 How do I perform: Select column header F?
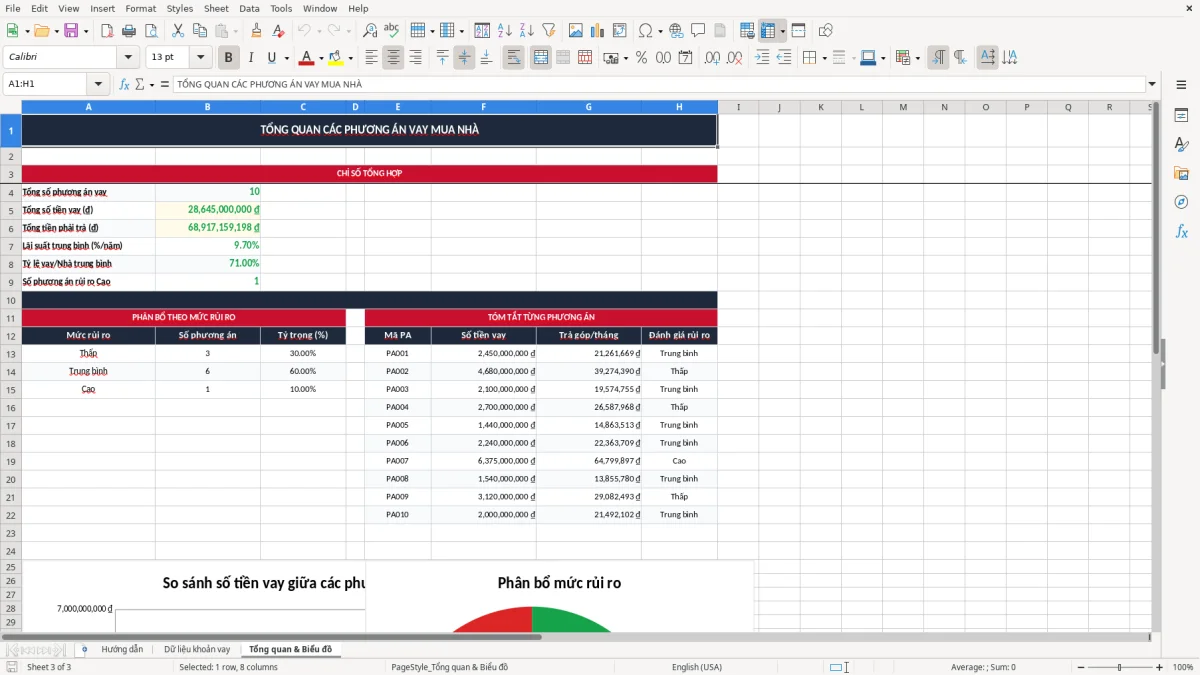click(x=484, y=107)
